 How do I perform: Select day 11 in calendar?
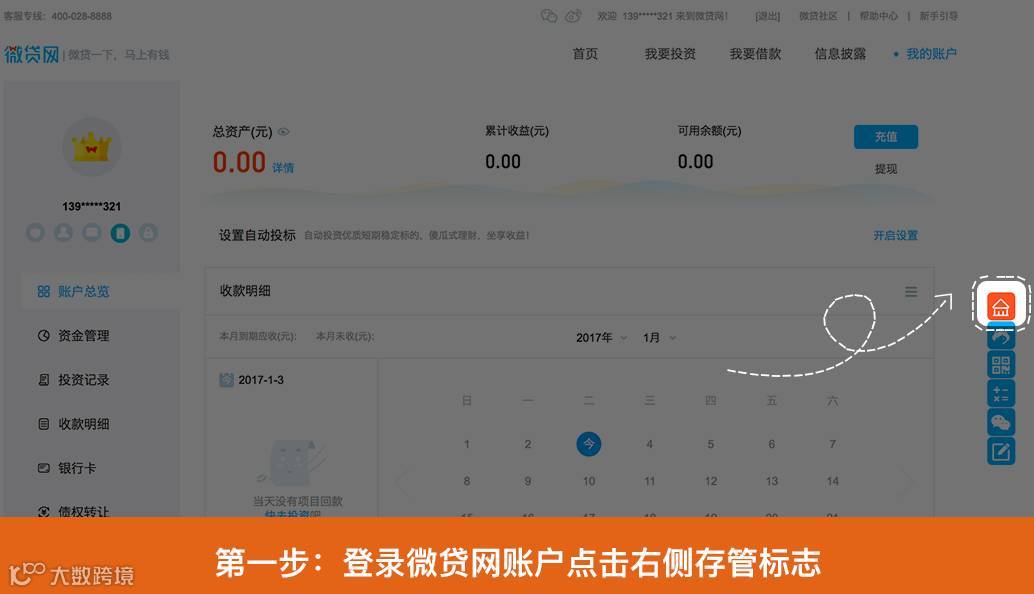pyautogui.click(x=650, y=481)
